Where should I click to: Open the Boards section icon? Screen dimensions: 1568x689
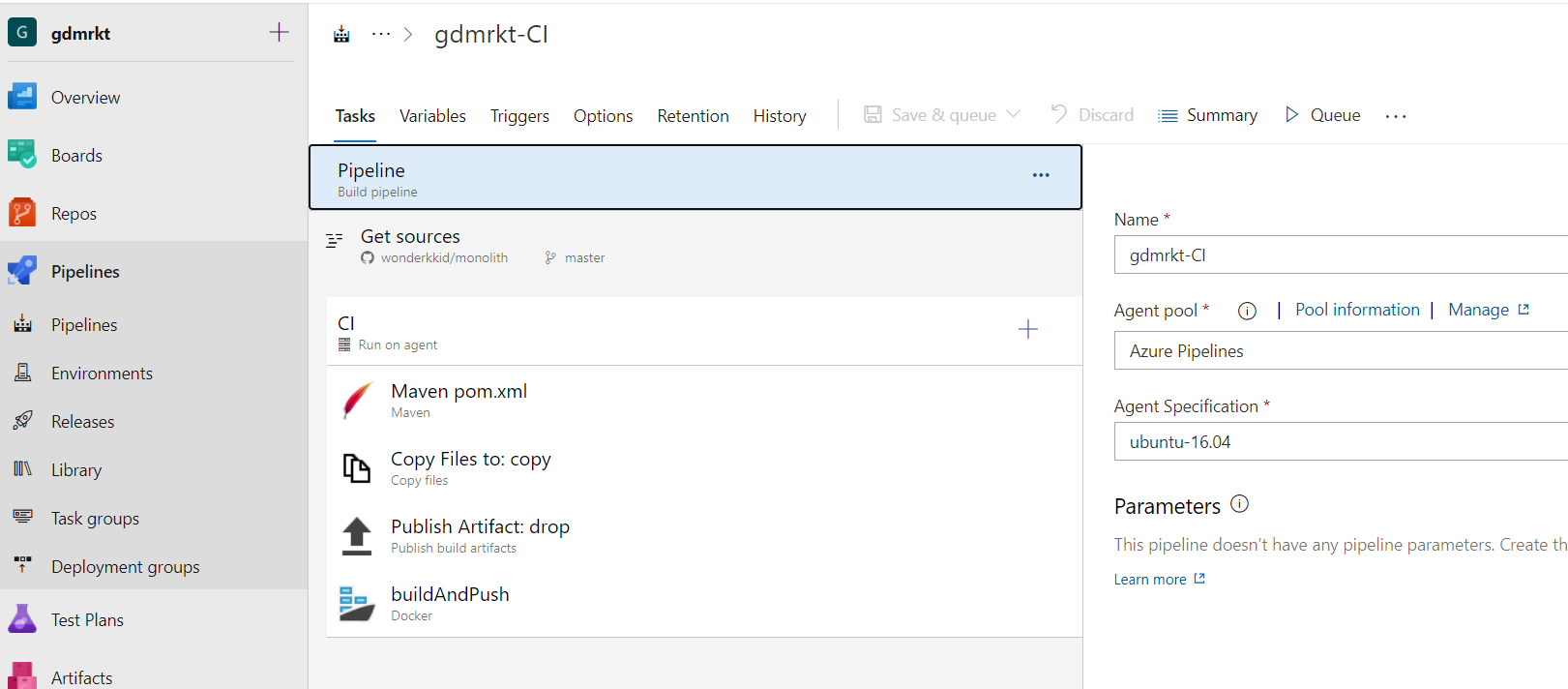22,155
